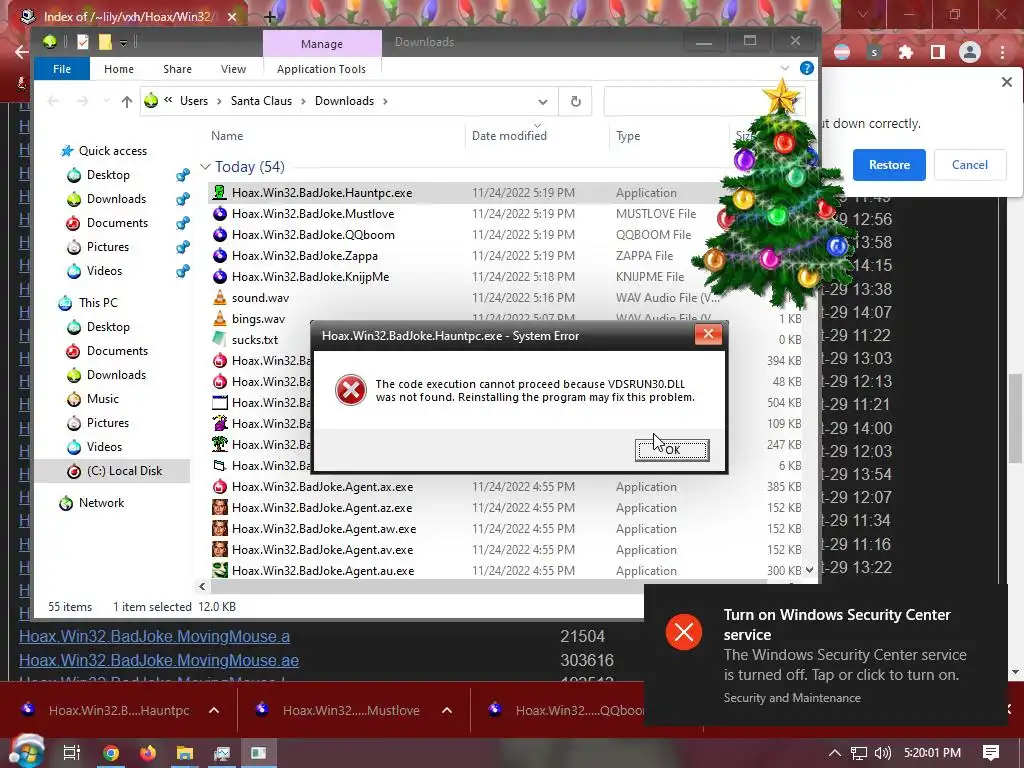Screen dimensions: 1024x768
Task: Switch to the Home ribbon tab
Action: click(118, 69)
